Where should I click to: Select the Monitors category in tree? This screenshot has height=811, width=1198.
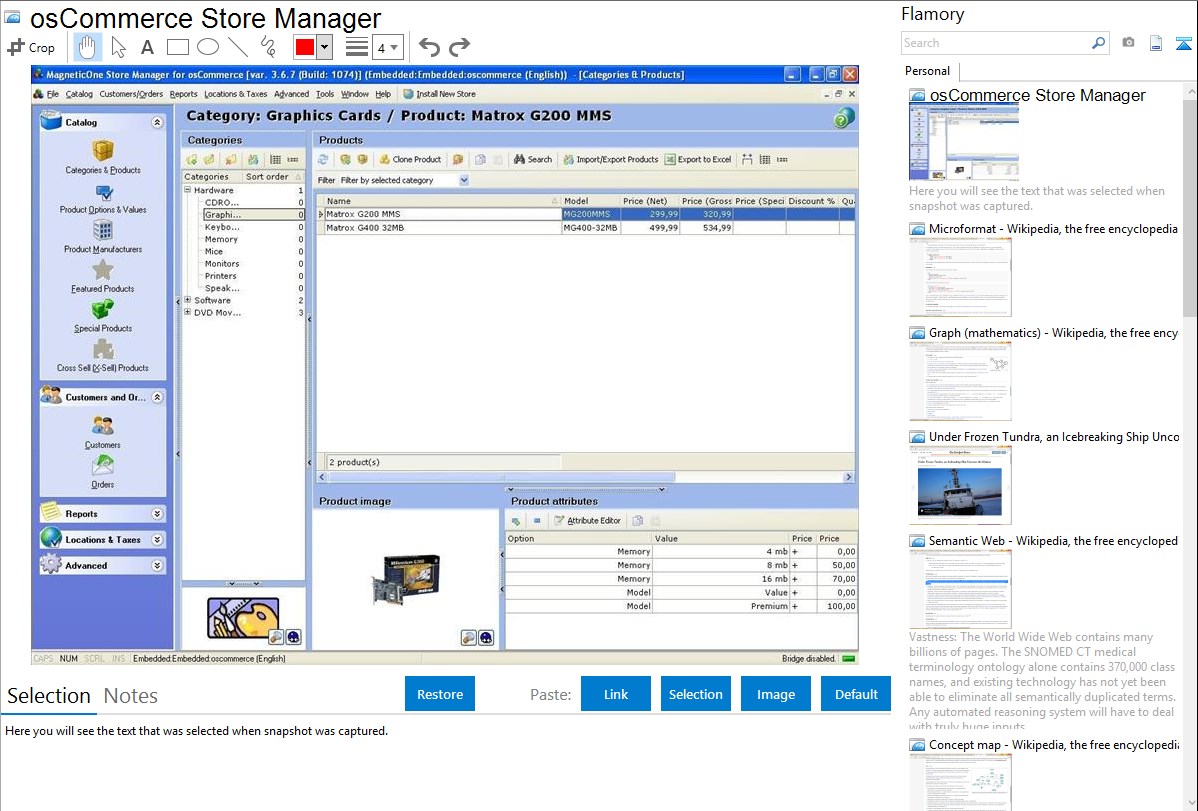[x=222, y=264]
